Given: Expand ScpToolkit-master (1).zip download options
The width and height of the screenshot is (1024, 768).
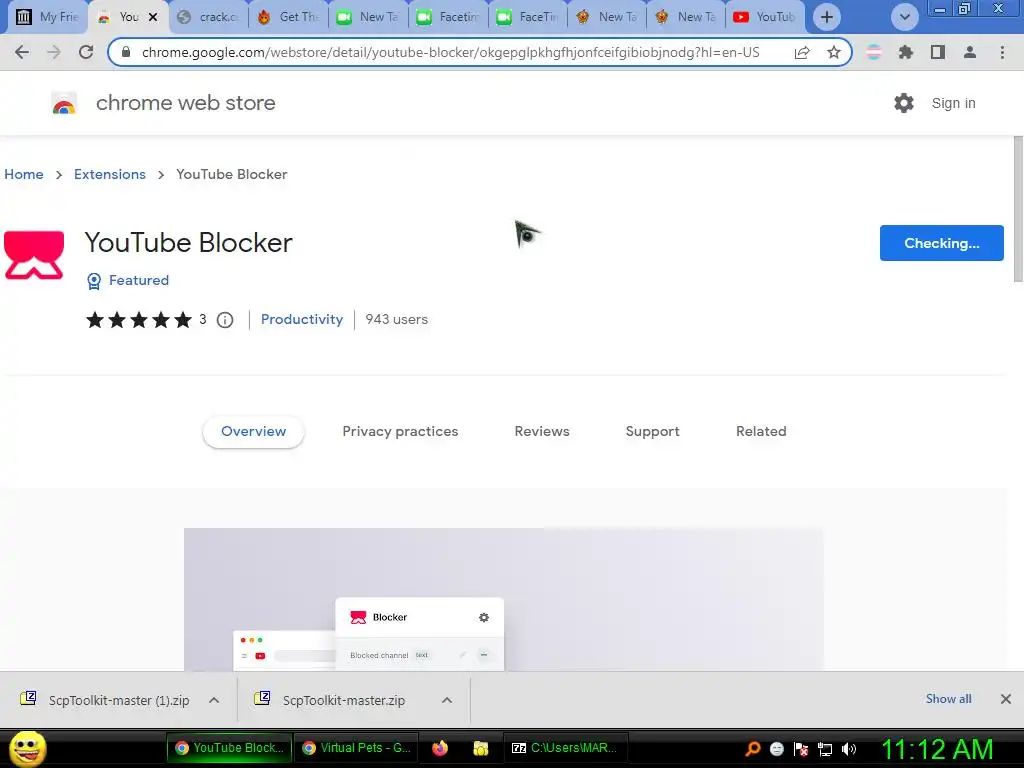Looking at the screenshot, I should coord(214,700).
